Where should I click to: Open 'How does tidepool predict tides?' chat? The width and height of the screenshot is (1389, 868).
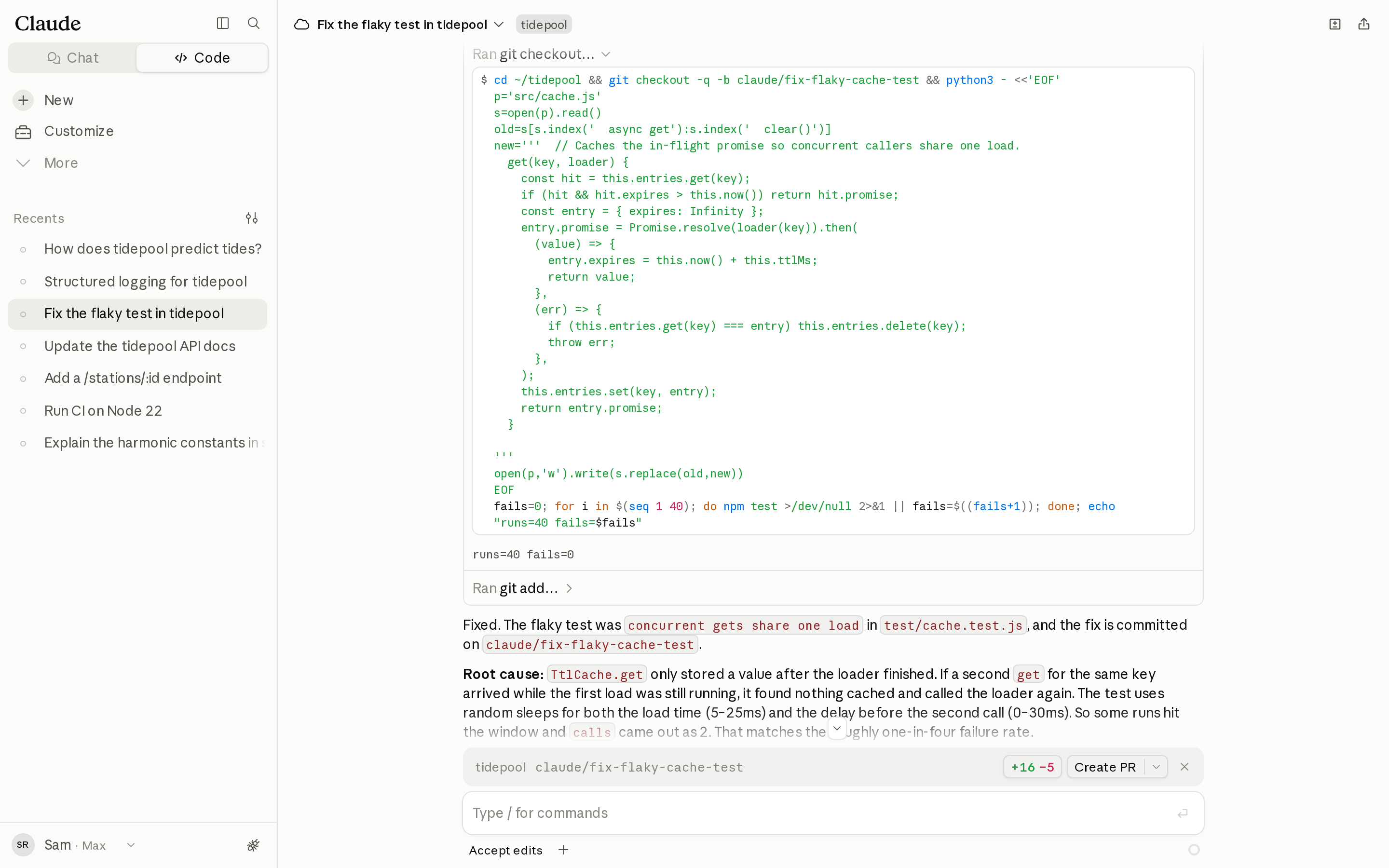138,249
